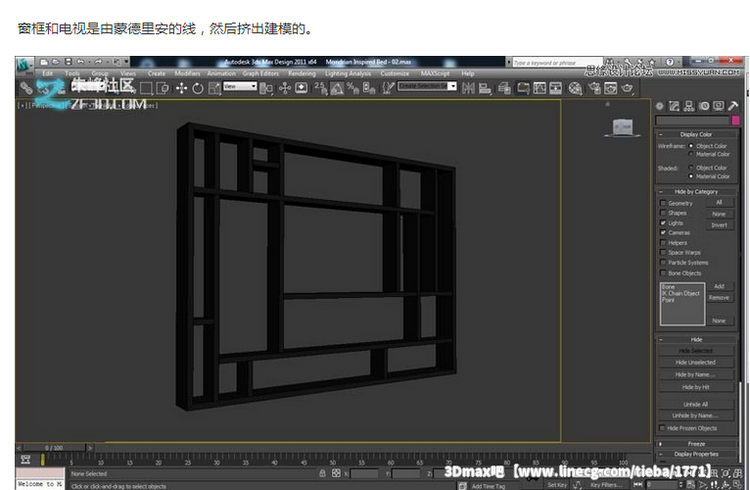Select Shaded Material Color radio button
The width and height of the screenshot is (750, 490).
coord(691,176)
